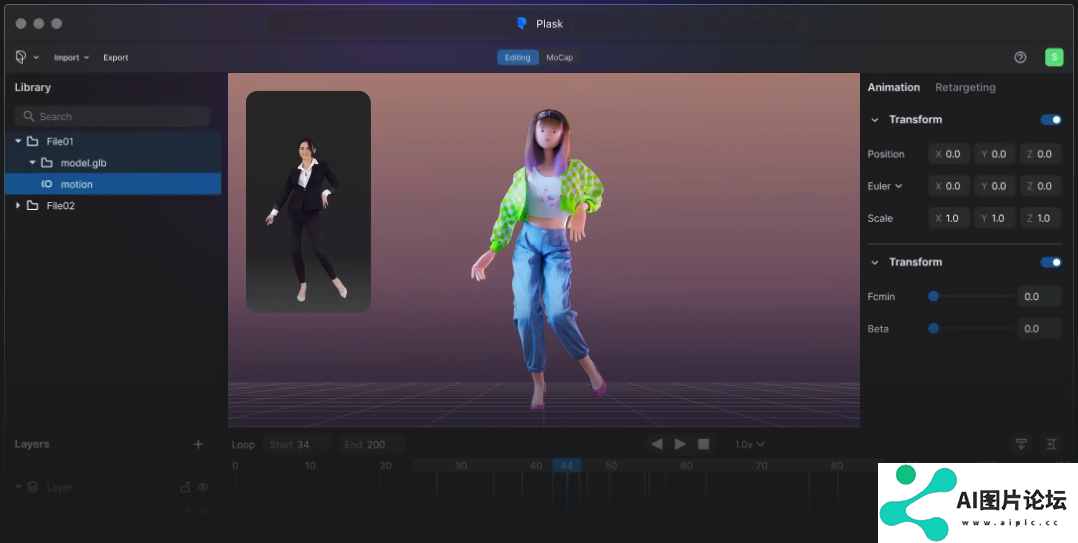This screenshot has height=543, width=1078.
Task: Open the green S account avatar
Action: (x=1054, y=57)
